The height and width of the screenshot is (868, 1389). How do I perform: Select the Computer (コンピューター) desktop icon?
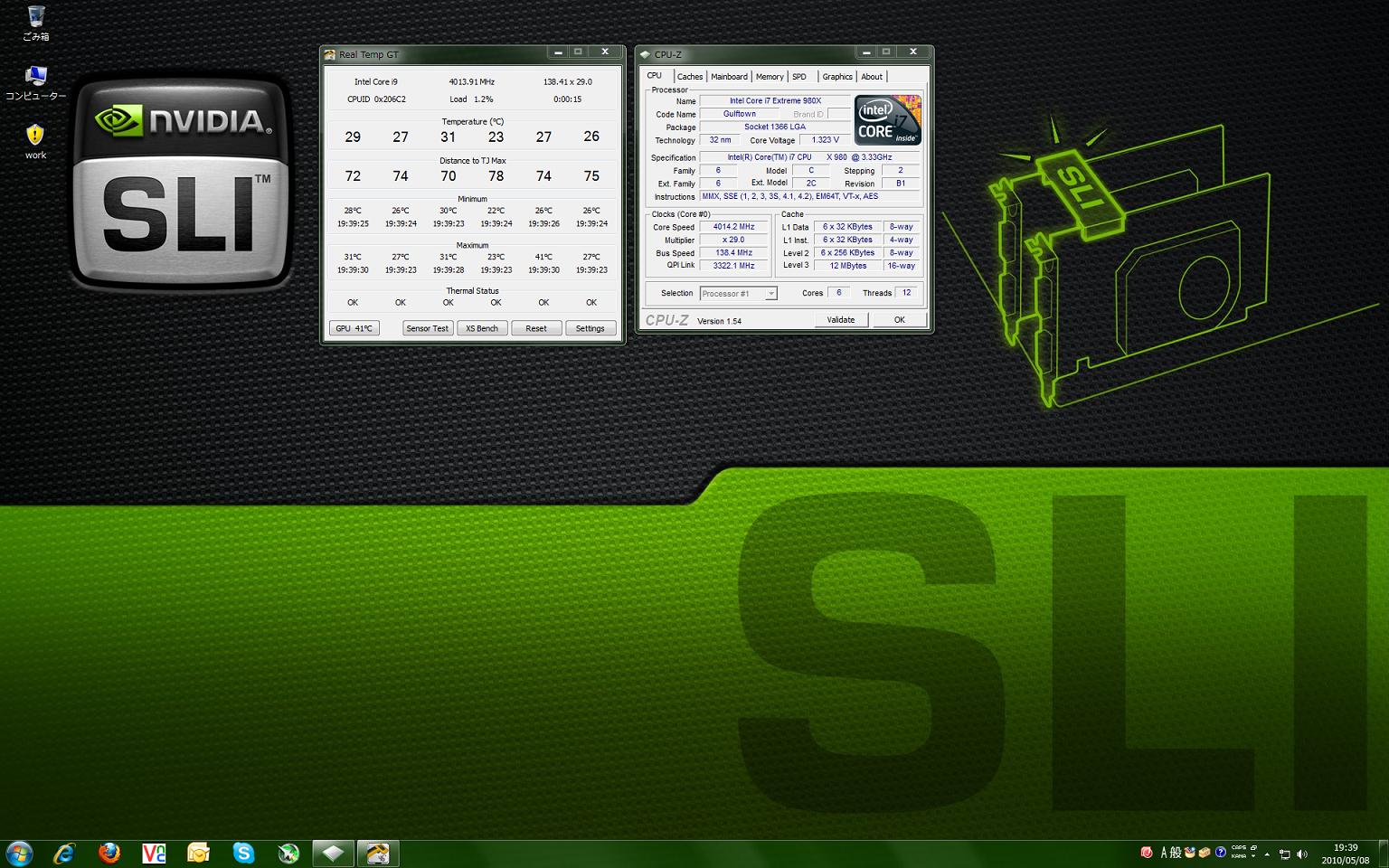[x=36, y=83]
